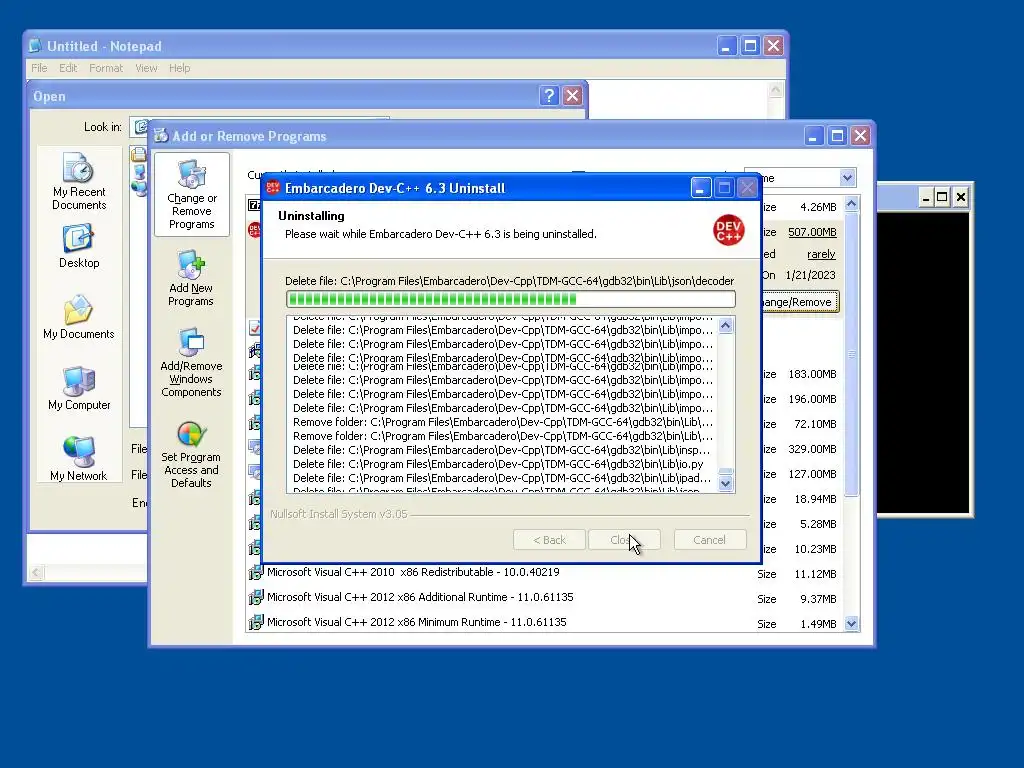Click Add or Remove Programs title bar icon

coord(161,136)
